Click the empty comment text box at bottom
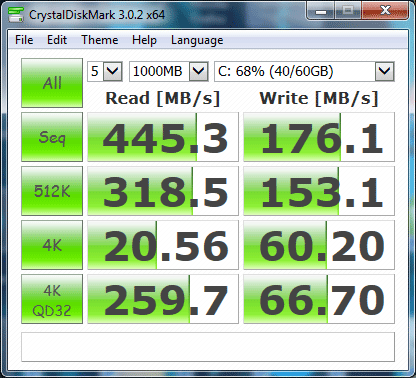Image resolution: width=416 pixels, height=378 pixels. click(208, 347)
